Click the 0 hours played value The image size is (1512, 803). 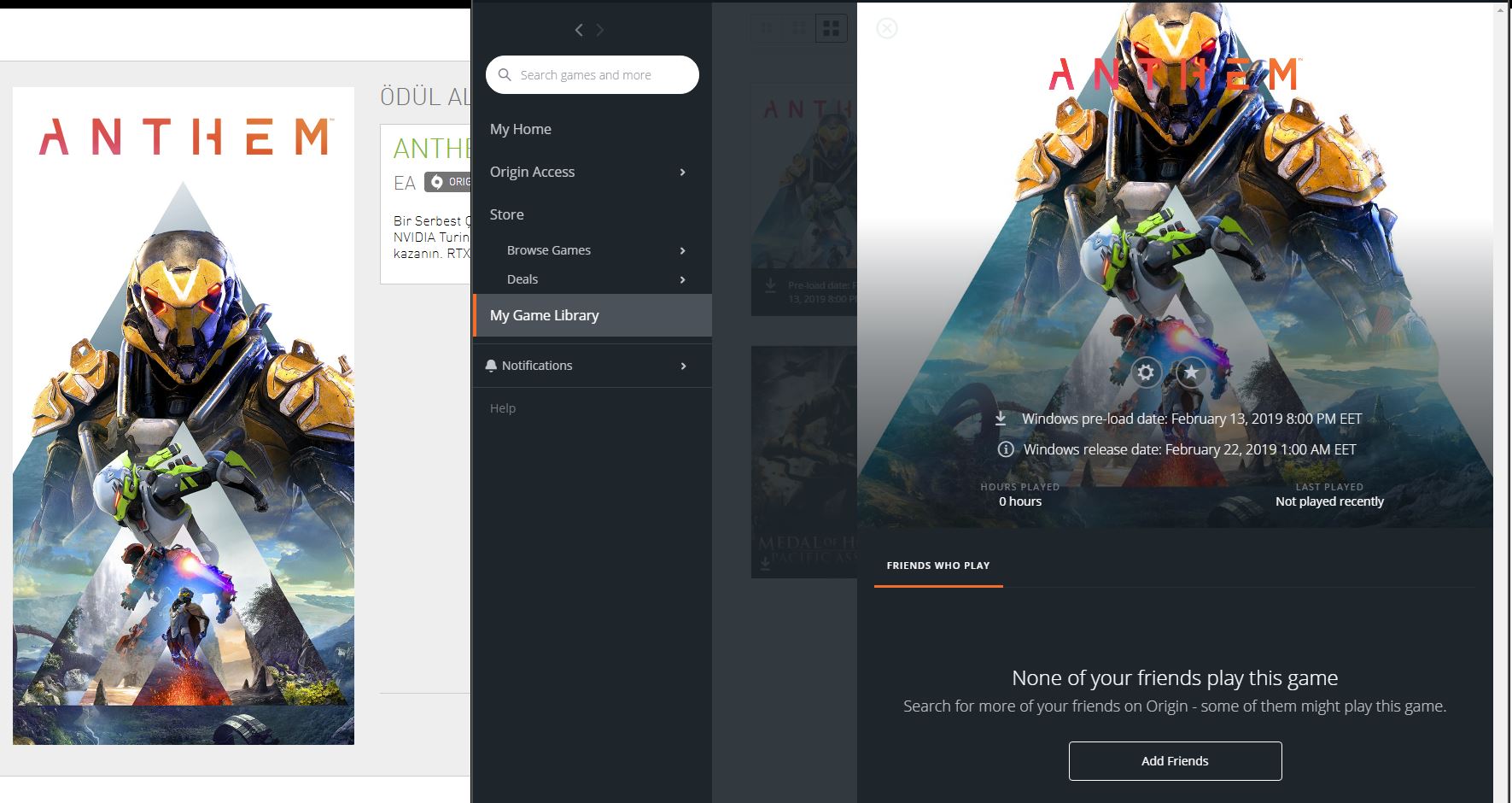pos(1020,501)
